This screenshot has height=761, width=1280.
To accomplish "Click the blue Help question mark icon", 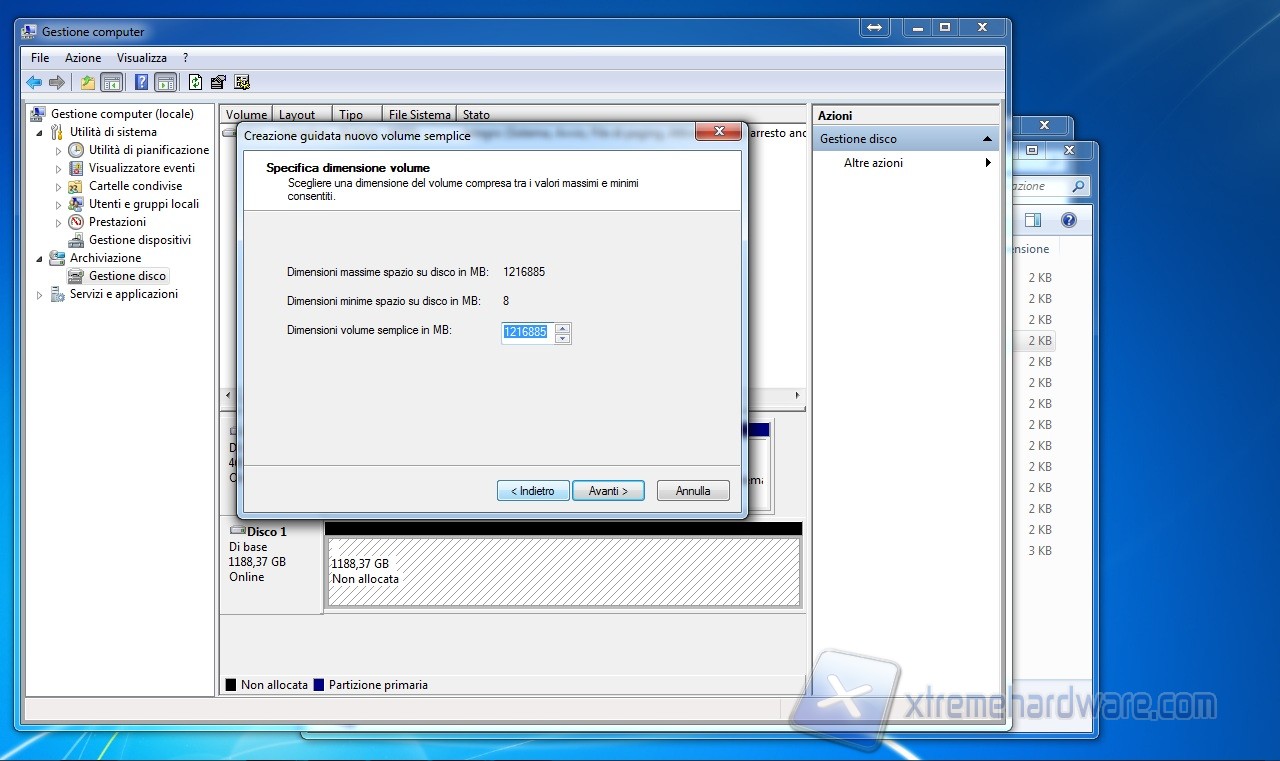I will tap(141, 82).
